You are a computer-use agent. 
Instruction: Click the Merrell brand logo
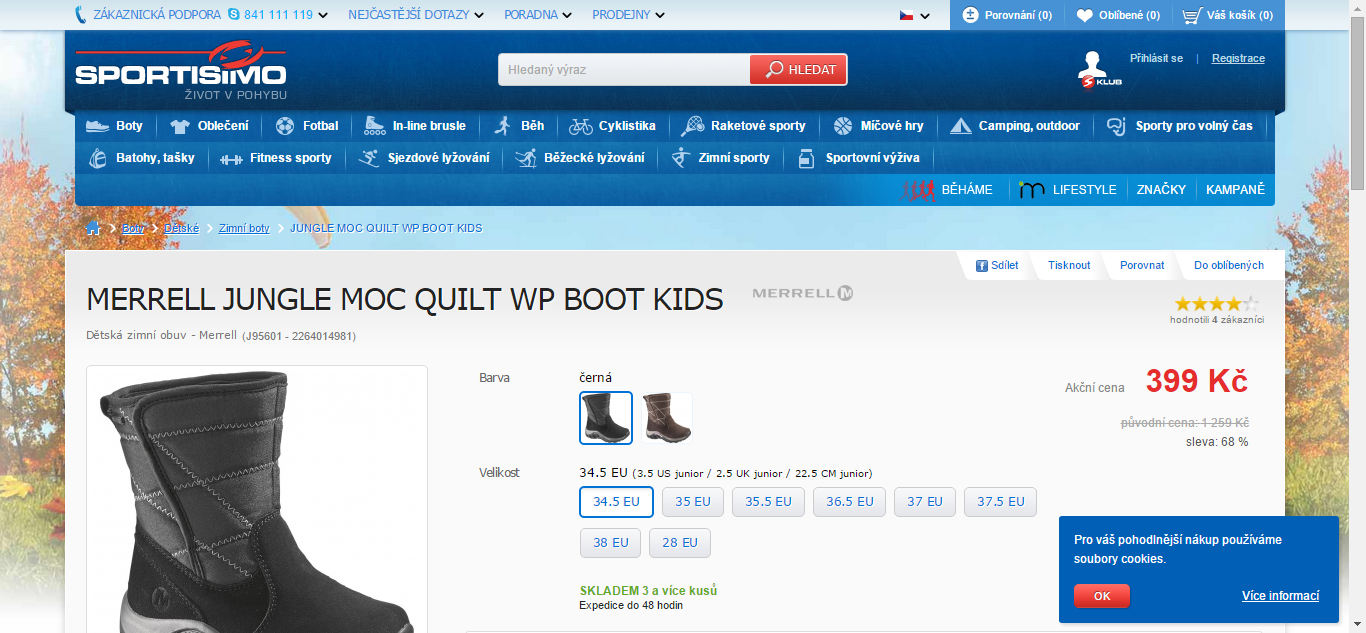[803, 293]
